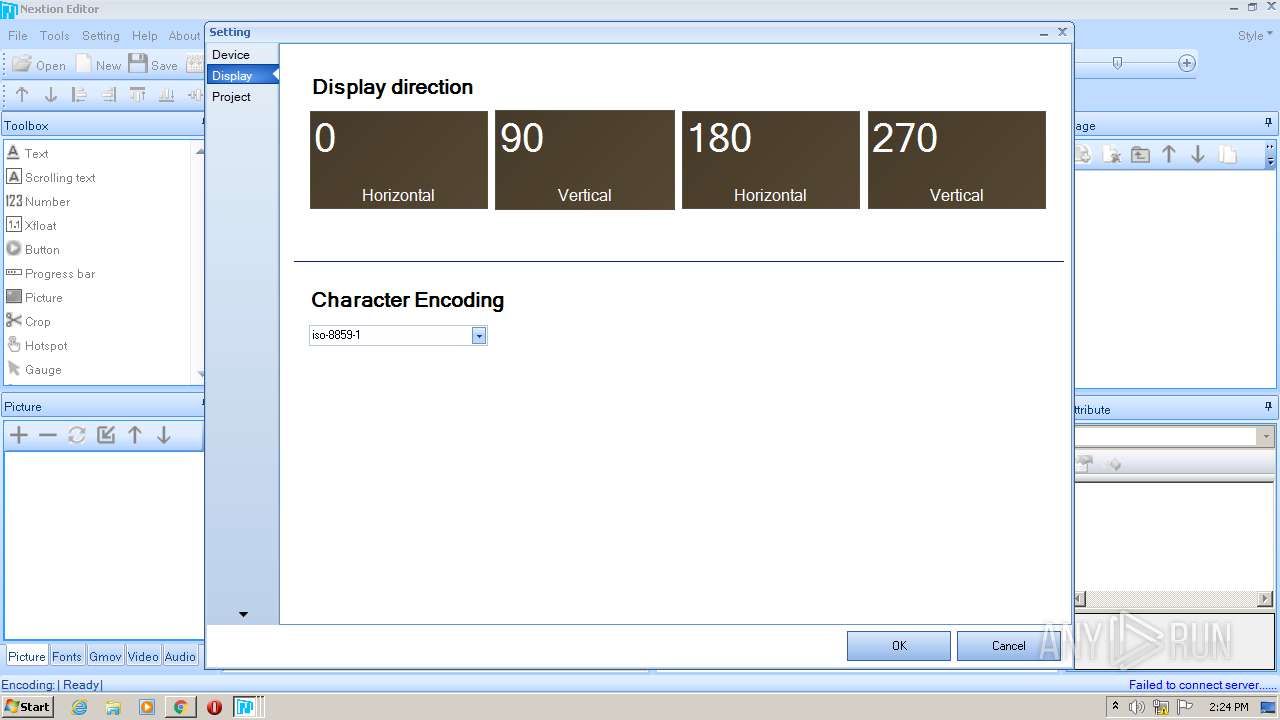The image size is (1280, 720).
Task: Open the Setting menu in menu bar
Action: pyautogui.click(x=101, y=35)
